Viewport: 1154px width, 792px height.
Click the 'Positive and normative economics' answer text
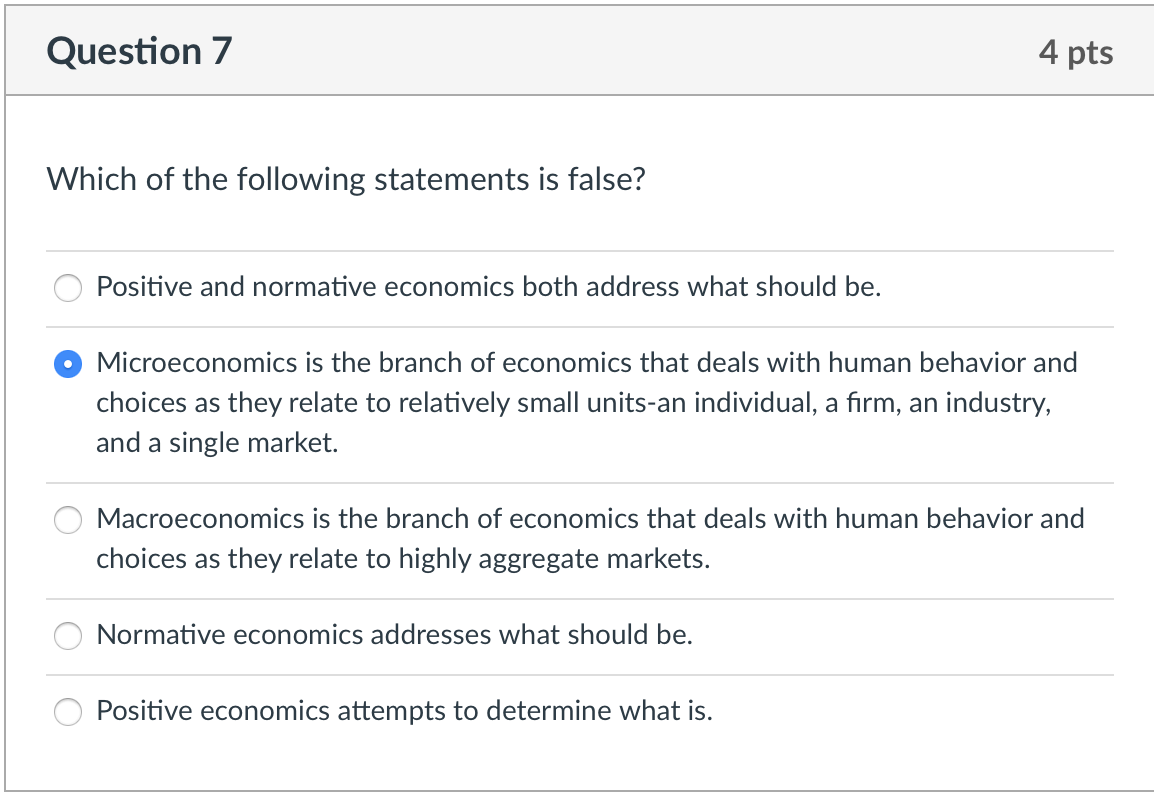coord(486,287)
